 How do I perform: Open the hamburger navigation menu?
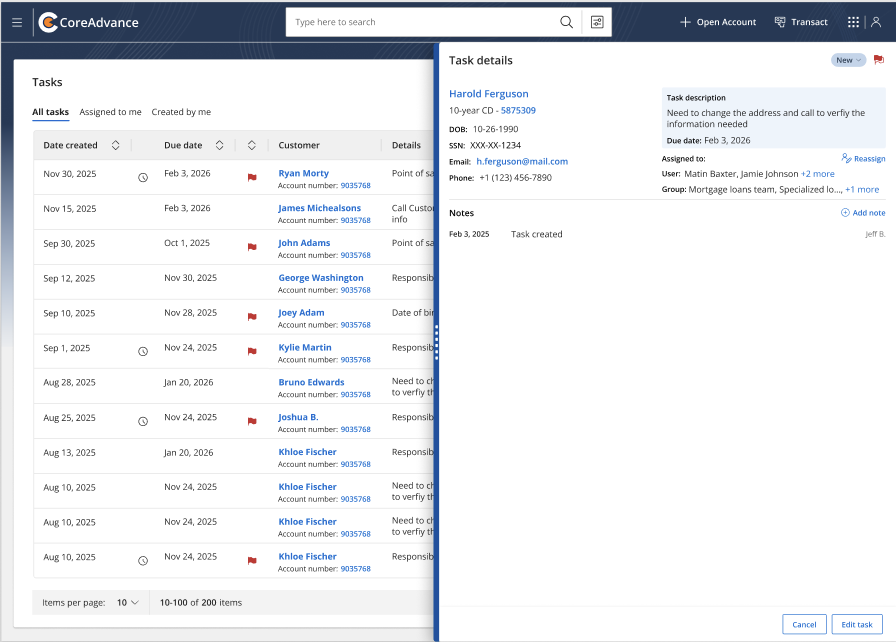click(x=17, y=22)
